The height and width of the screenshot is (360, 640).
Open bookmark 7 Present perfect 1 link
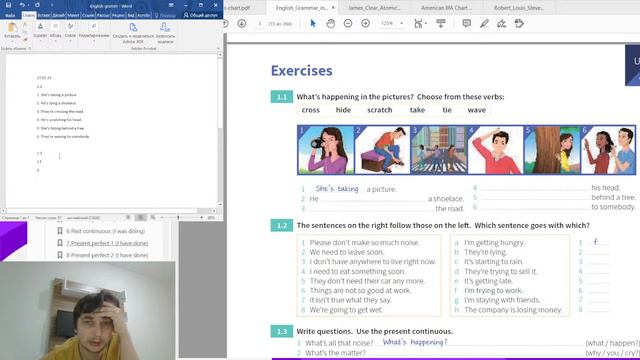107,243
